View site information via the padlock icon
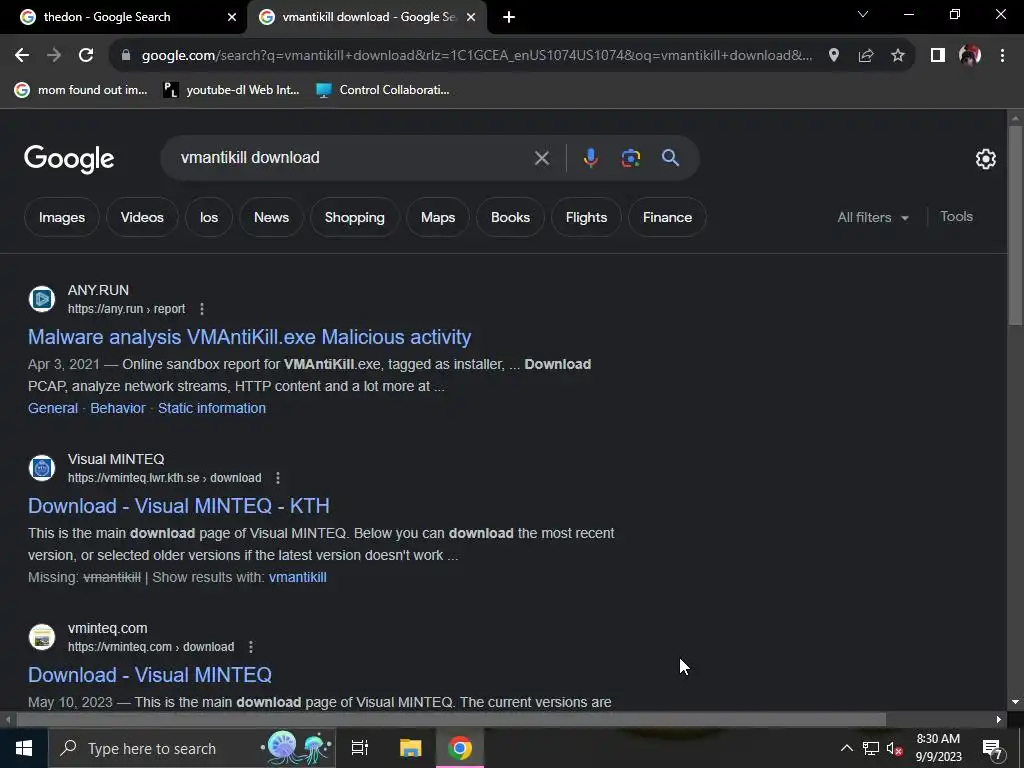The height and width of the screenshot is (768, 1024). [126, 56]
